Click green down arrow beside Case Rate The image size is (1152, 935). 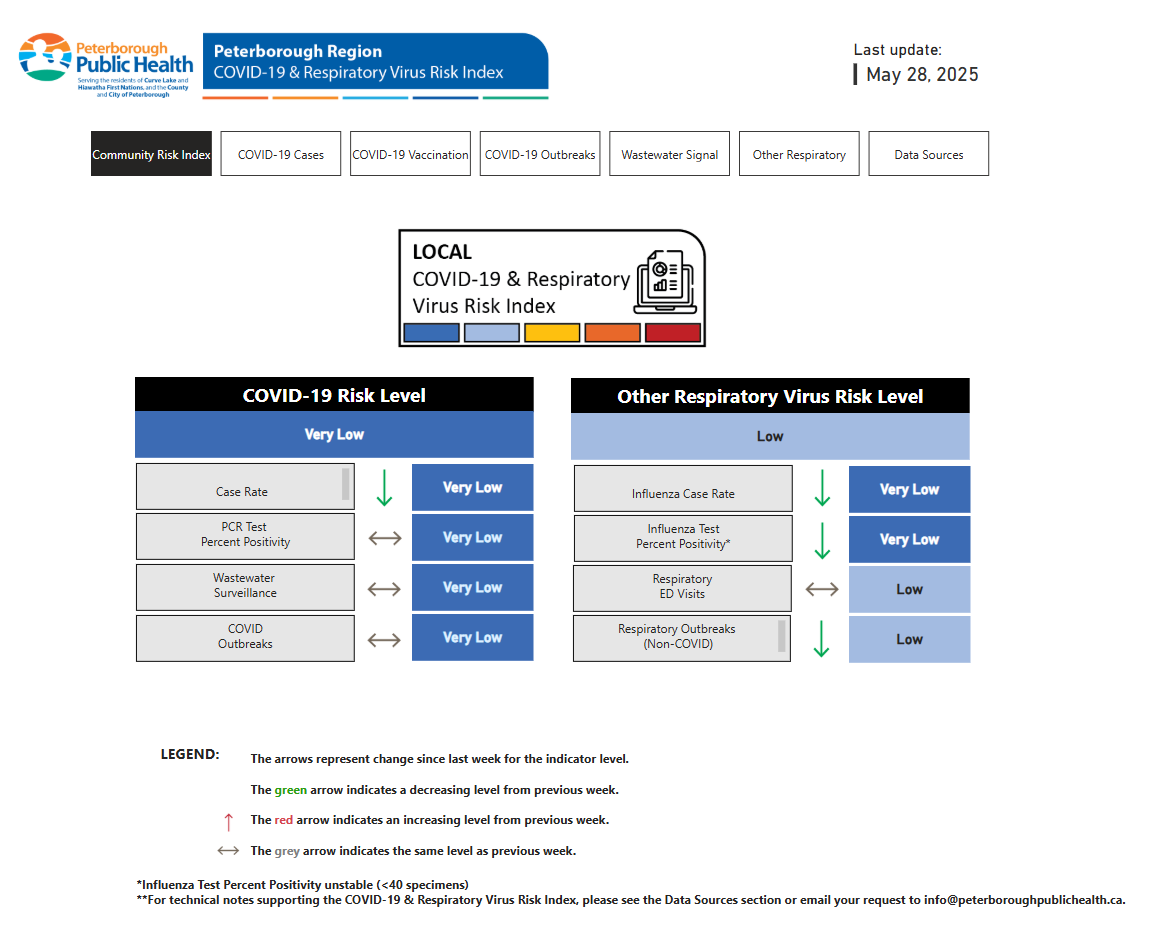[384, 488]
